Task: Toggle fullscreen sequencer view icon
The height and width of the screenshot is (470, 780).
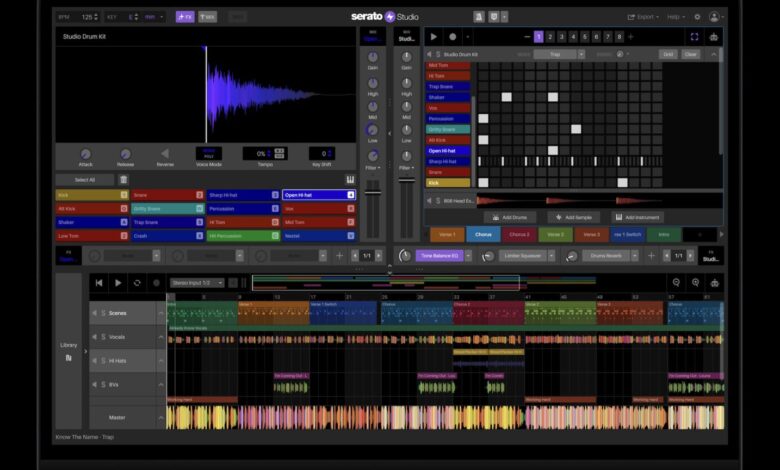Action: (x=694, y=37)
